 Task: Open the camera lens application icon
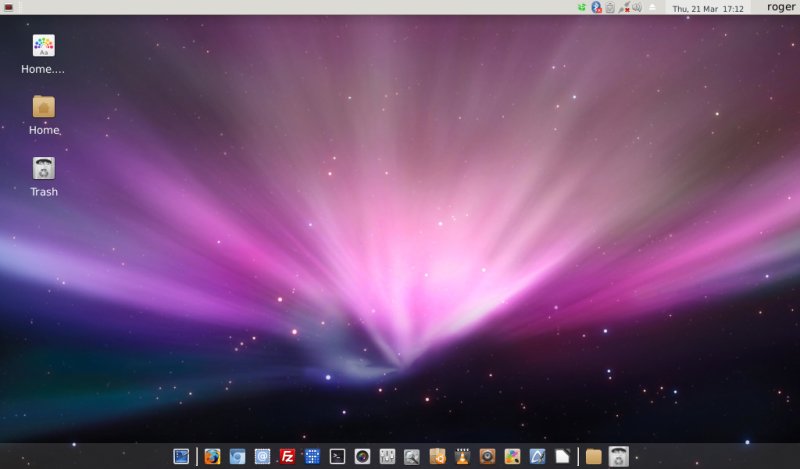[362, 456]
